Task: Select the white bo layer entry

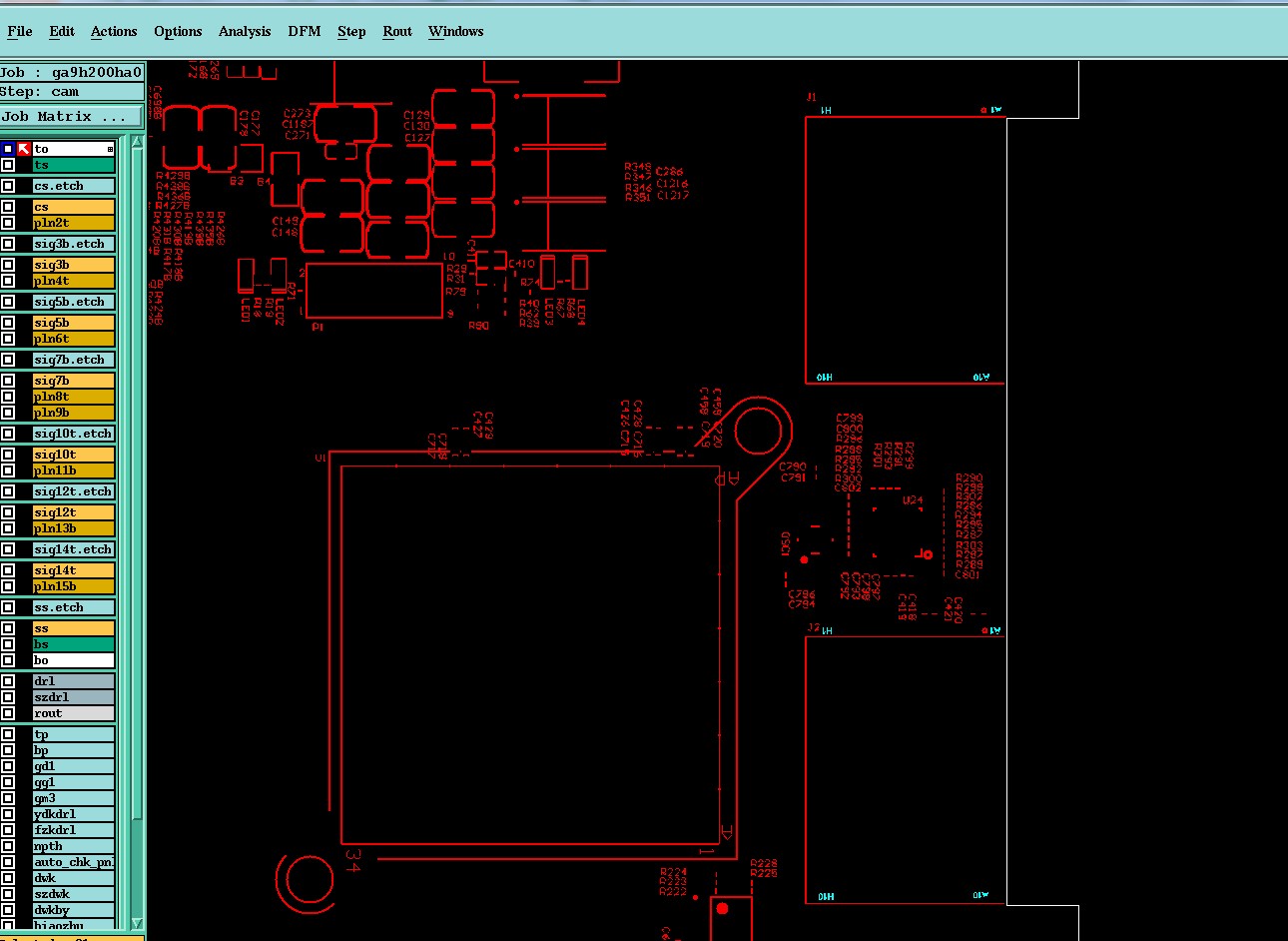Action: 74,660
